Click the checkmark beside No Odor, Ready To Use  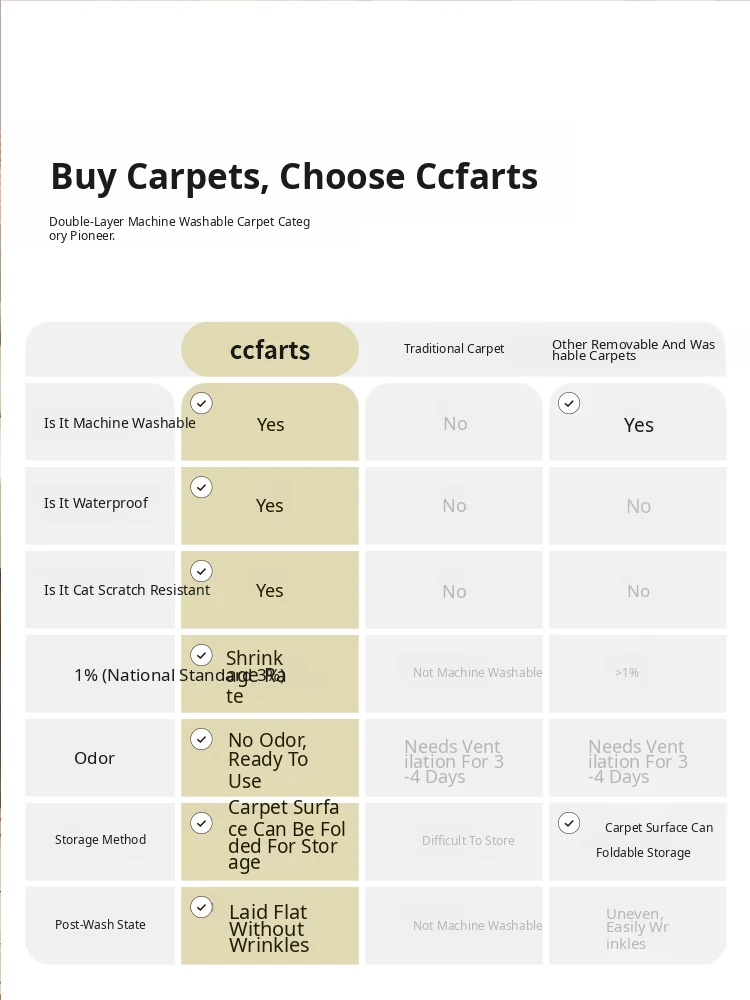(202, 739)
